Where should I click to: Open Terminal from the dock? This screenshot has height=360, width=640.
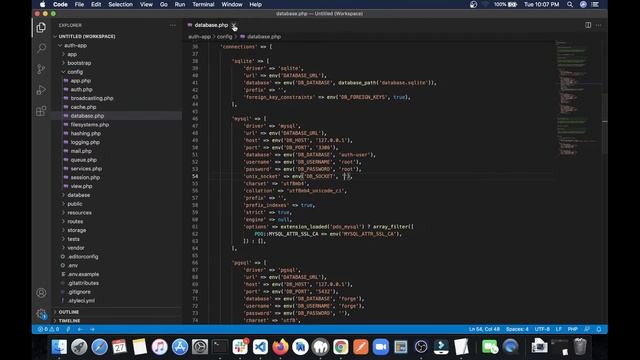point(220,347)
